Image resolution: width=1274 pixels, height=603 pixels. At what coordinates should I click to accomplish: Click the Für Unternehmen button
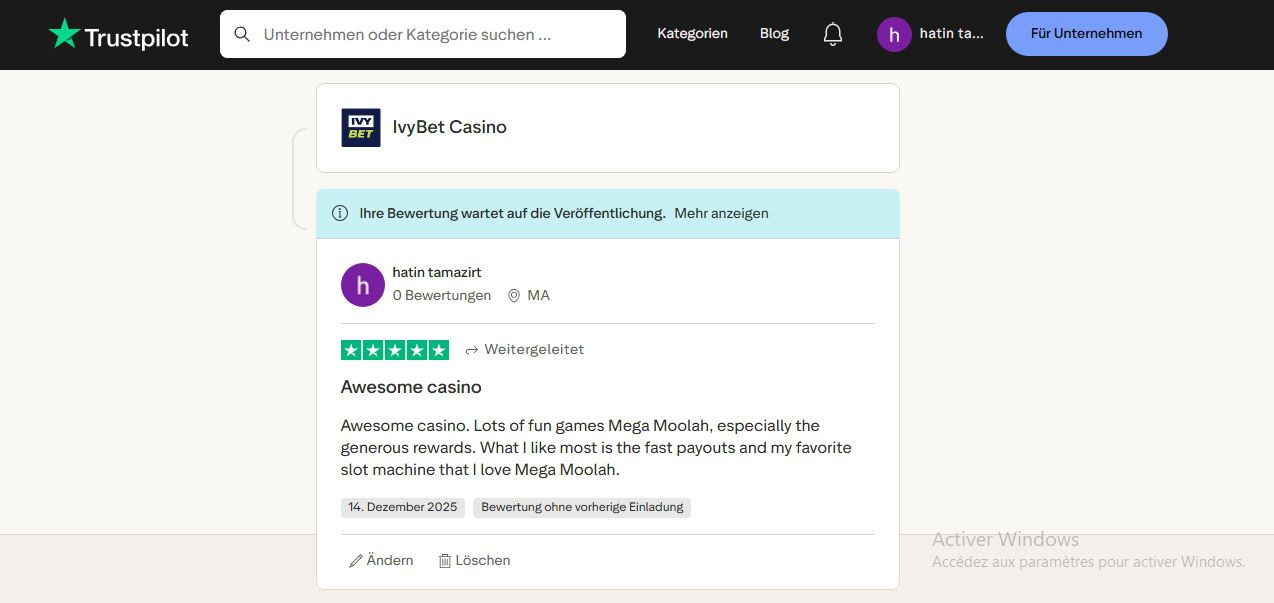[1086, 34]
